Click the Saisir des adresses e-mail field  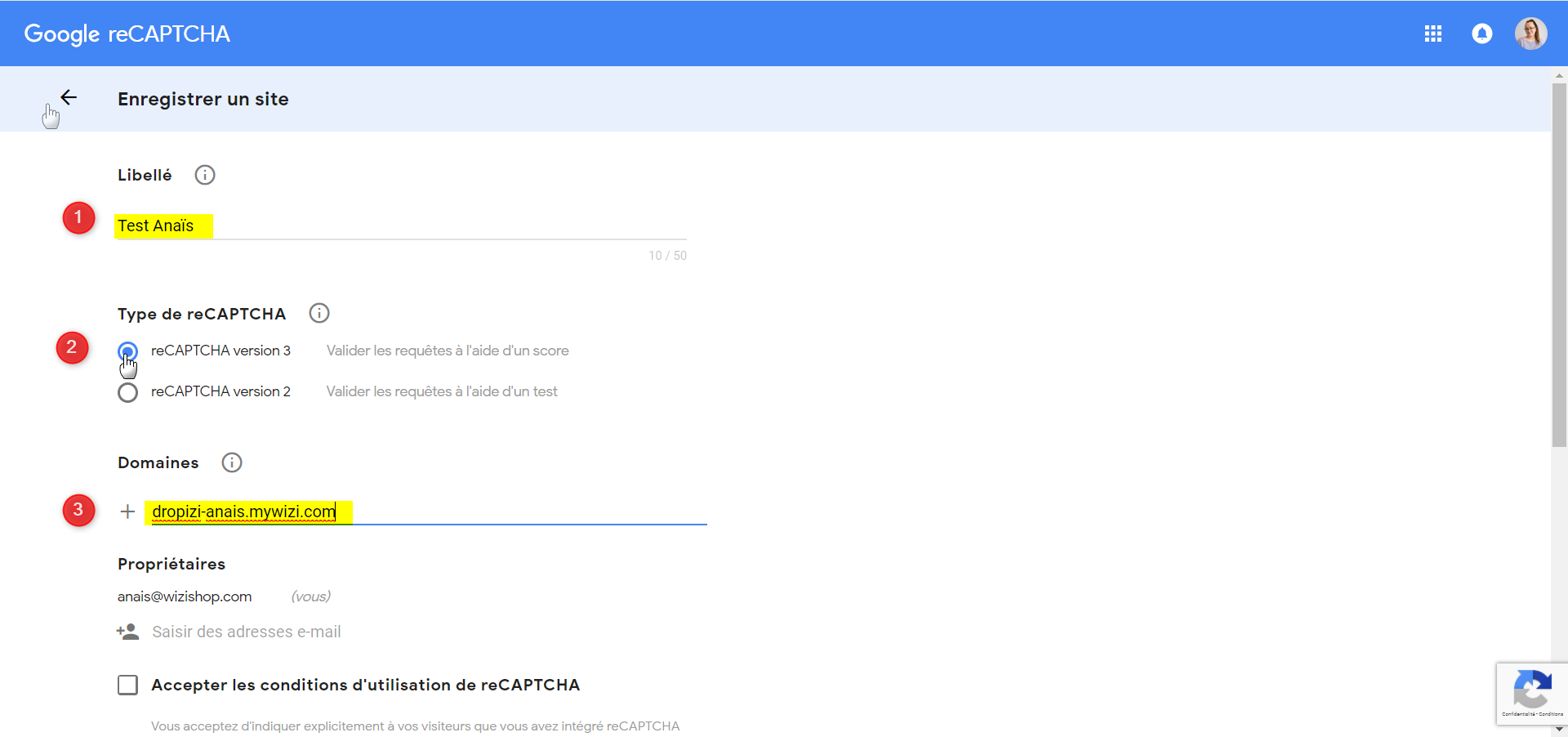[247, 632]
